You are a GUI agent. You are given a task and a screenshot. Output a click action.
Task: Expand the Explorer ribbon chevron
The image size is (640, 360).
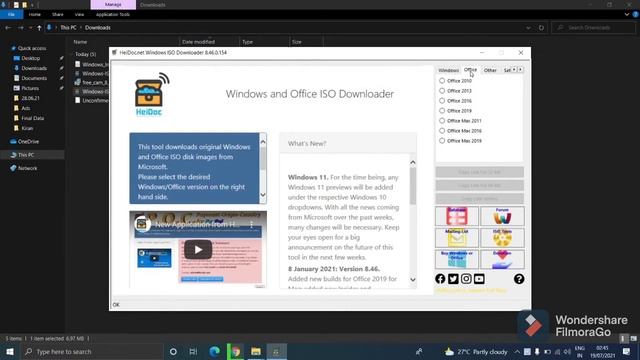point(627,14)
